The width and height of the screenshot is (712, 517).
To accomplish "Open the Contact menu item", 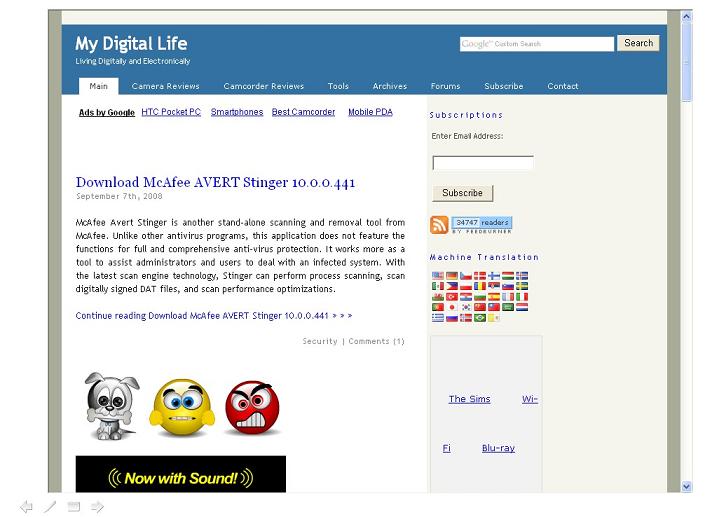I will point(563,86).
